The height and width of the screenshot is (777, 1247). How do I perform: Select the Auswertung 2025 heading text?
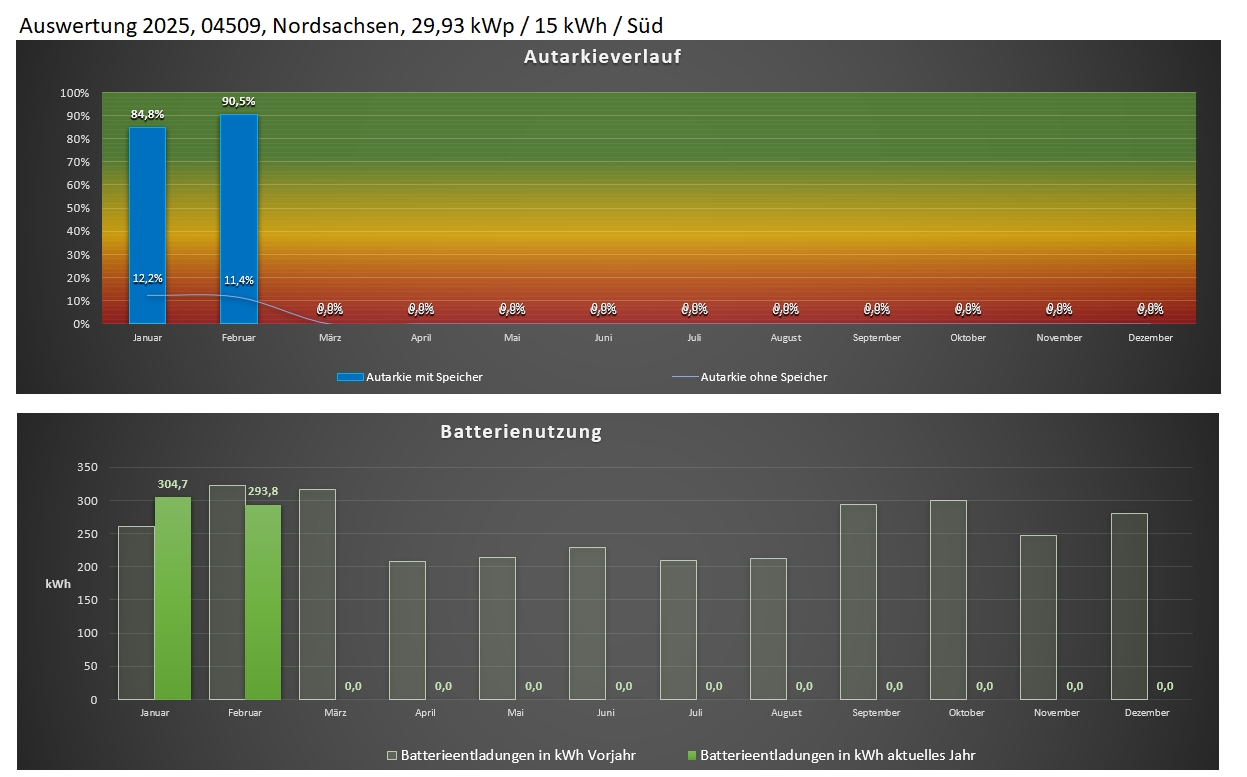point(340,25)
